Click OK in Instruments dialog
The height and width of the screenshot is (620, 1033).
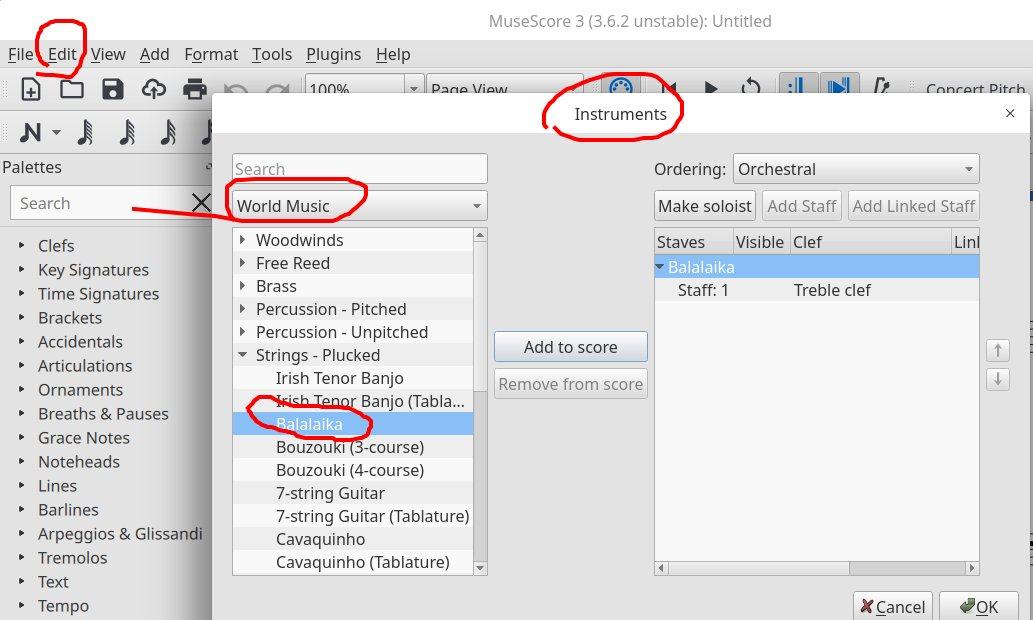(x=978, y=606)
